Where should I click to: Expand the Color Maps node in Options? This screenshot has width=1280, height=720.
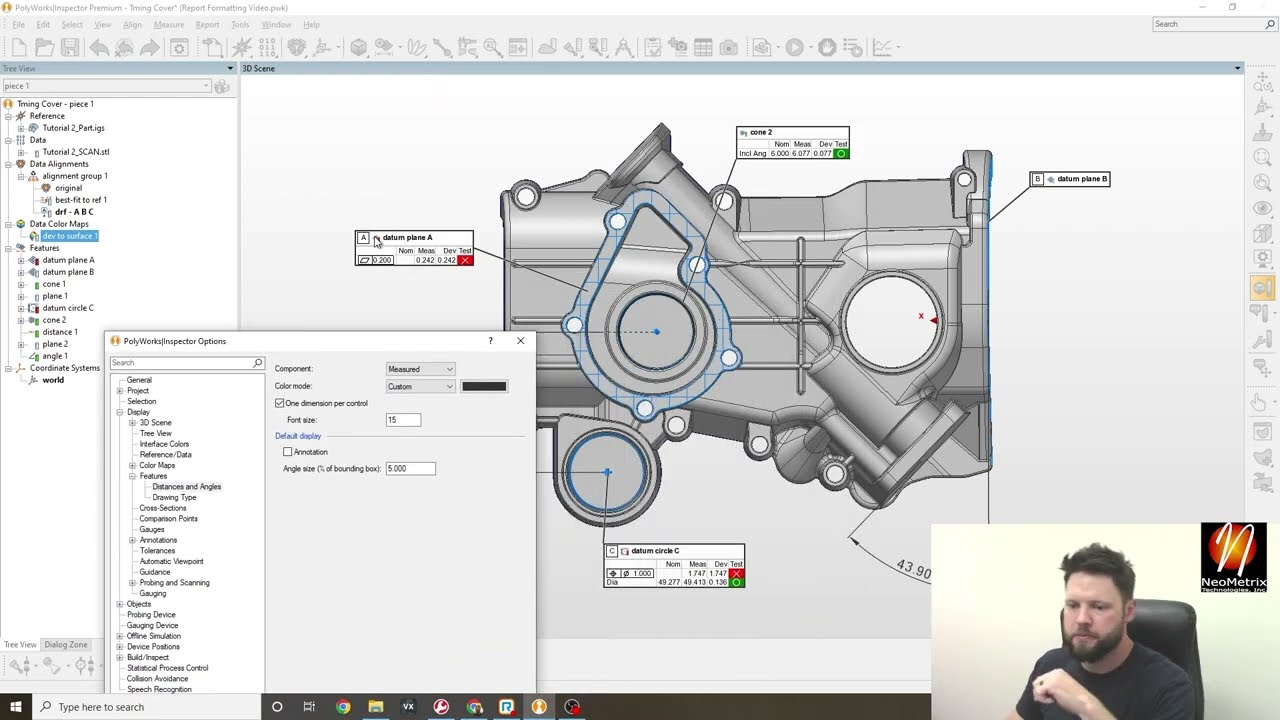click(x=132, y=465)
